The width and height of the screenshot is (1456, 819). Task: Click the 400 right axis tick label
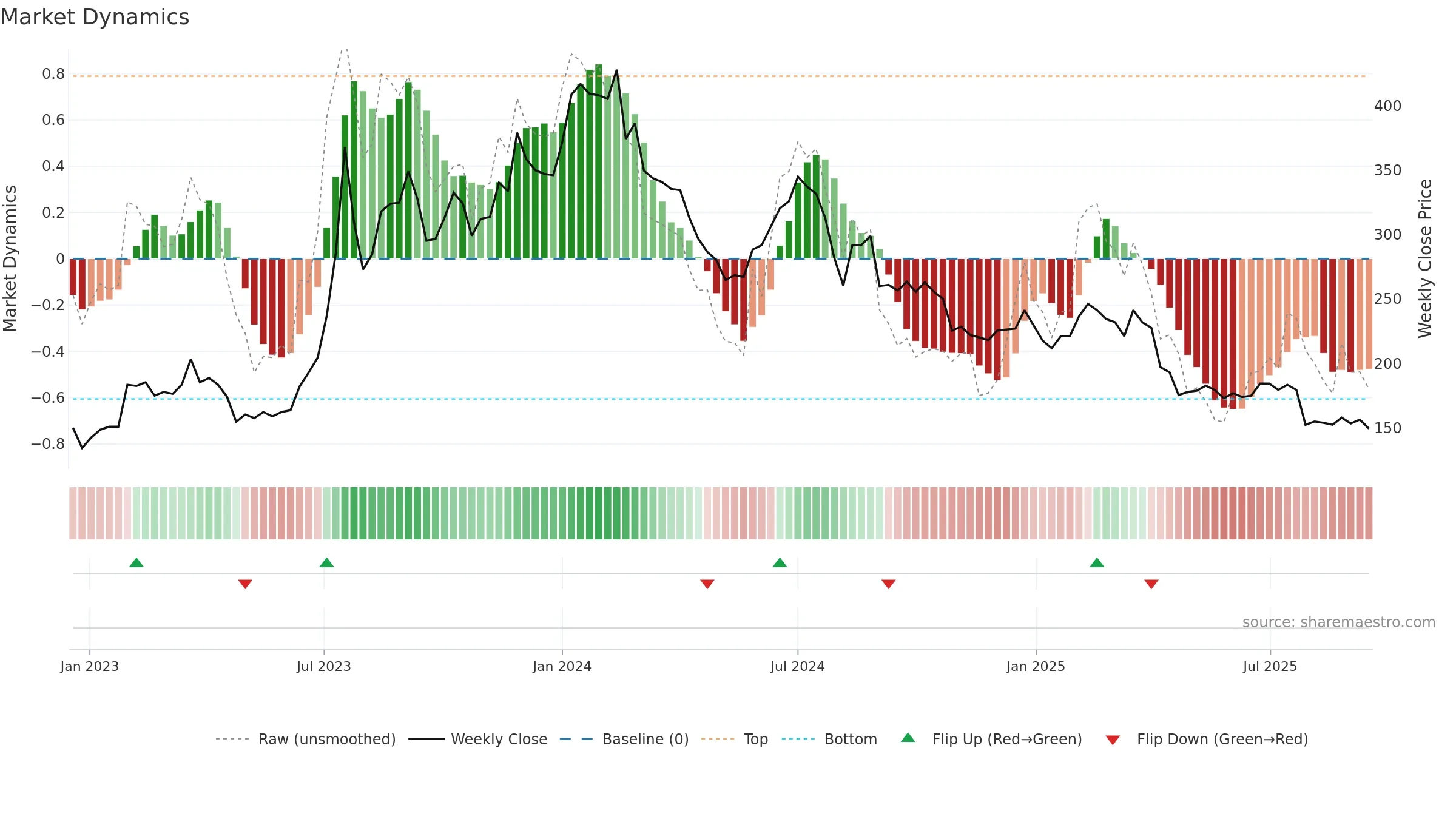click(x=1388, y=106)
